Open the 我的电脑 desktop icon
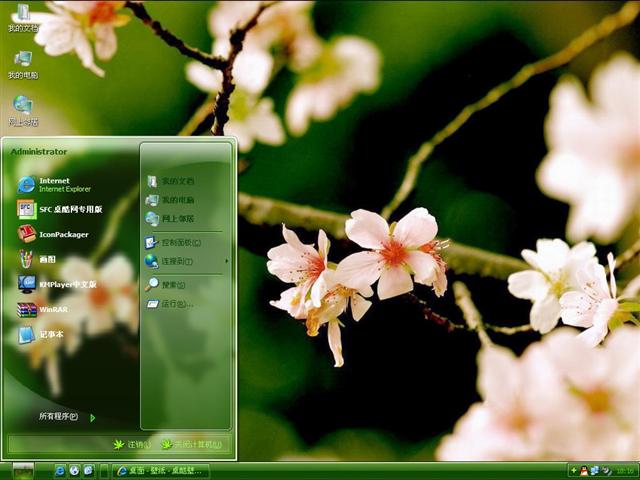This screenshot has height=480, width=640. tap(23, 64)
